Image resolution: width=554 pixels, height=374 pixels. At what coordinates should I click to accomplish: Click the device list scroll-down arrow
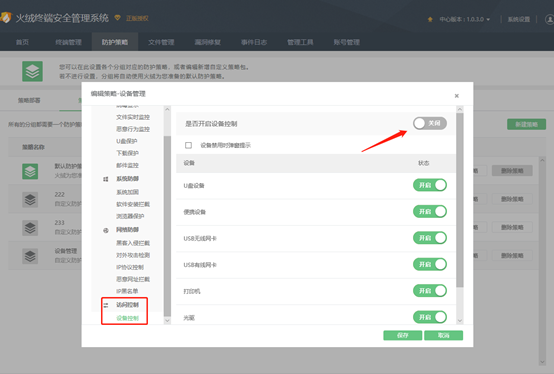(x=460, y=321)
